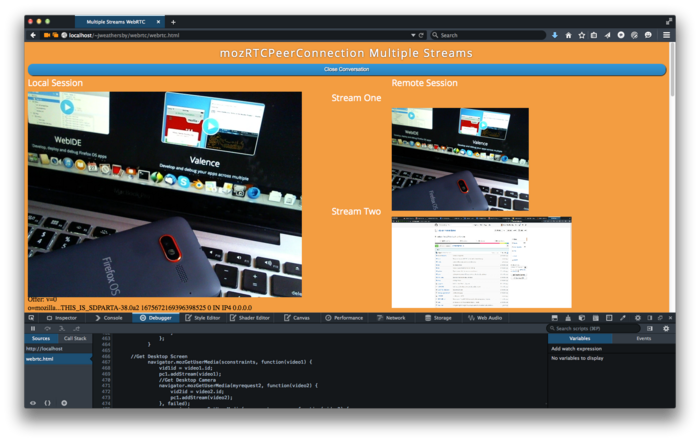Click the paper plane share icon
Screen dimensions: 700x442
(608, 35)
